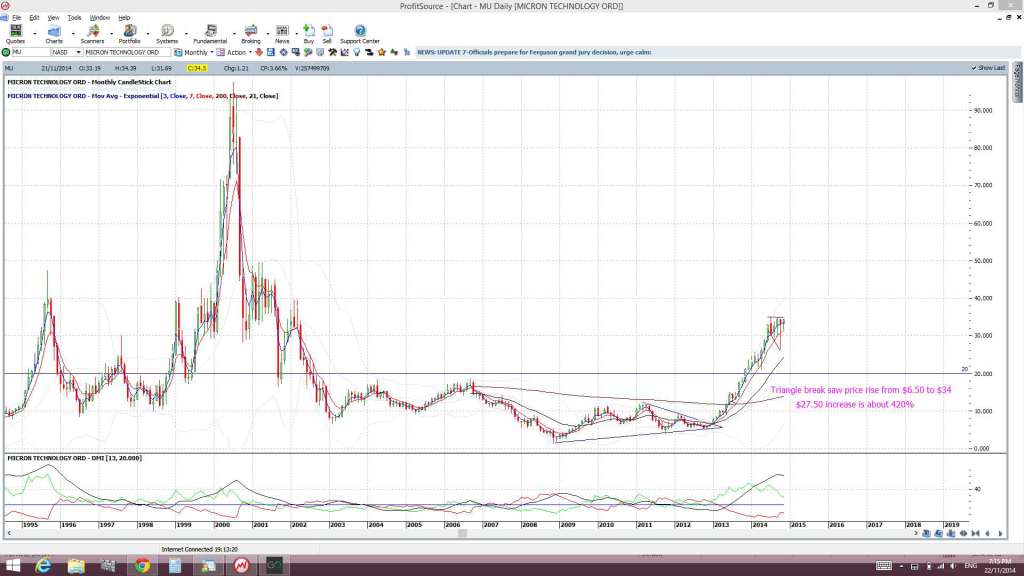The height and width of the screenshot is (576, 1024).
Task: Click the blue save disk icon
Action: click(270, 52)
